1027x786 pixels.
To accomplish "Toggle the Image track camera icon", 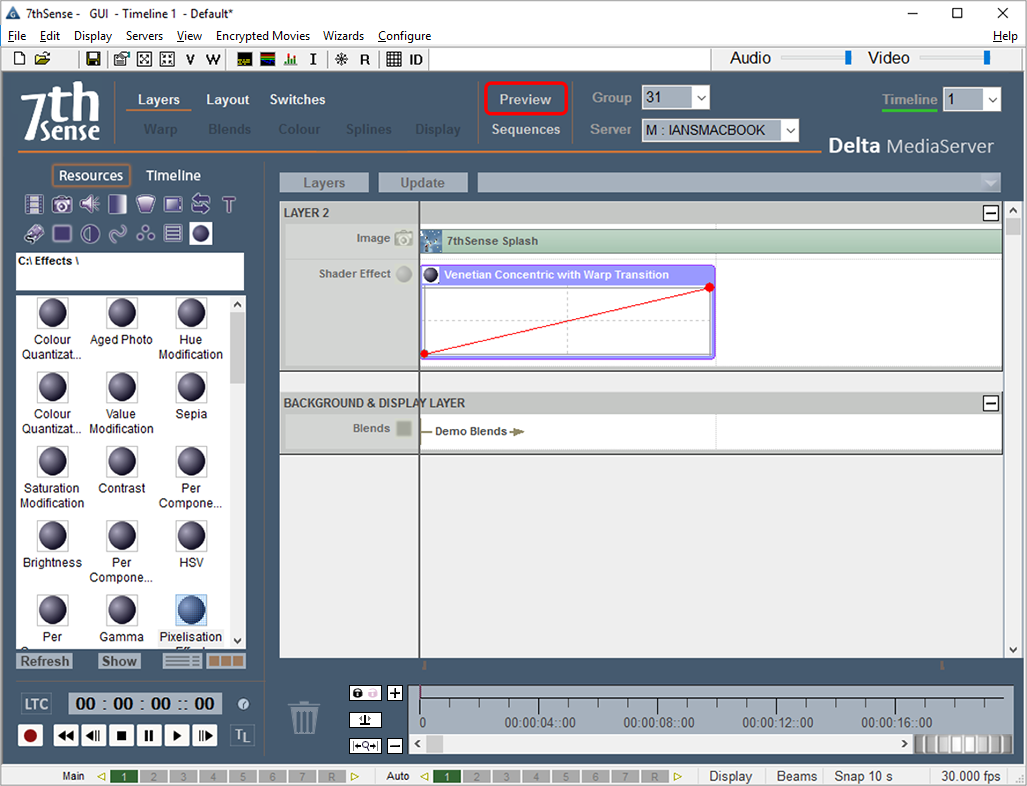I will tap(403, 238).
